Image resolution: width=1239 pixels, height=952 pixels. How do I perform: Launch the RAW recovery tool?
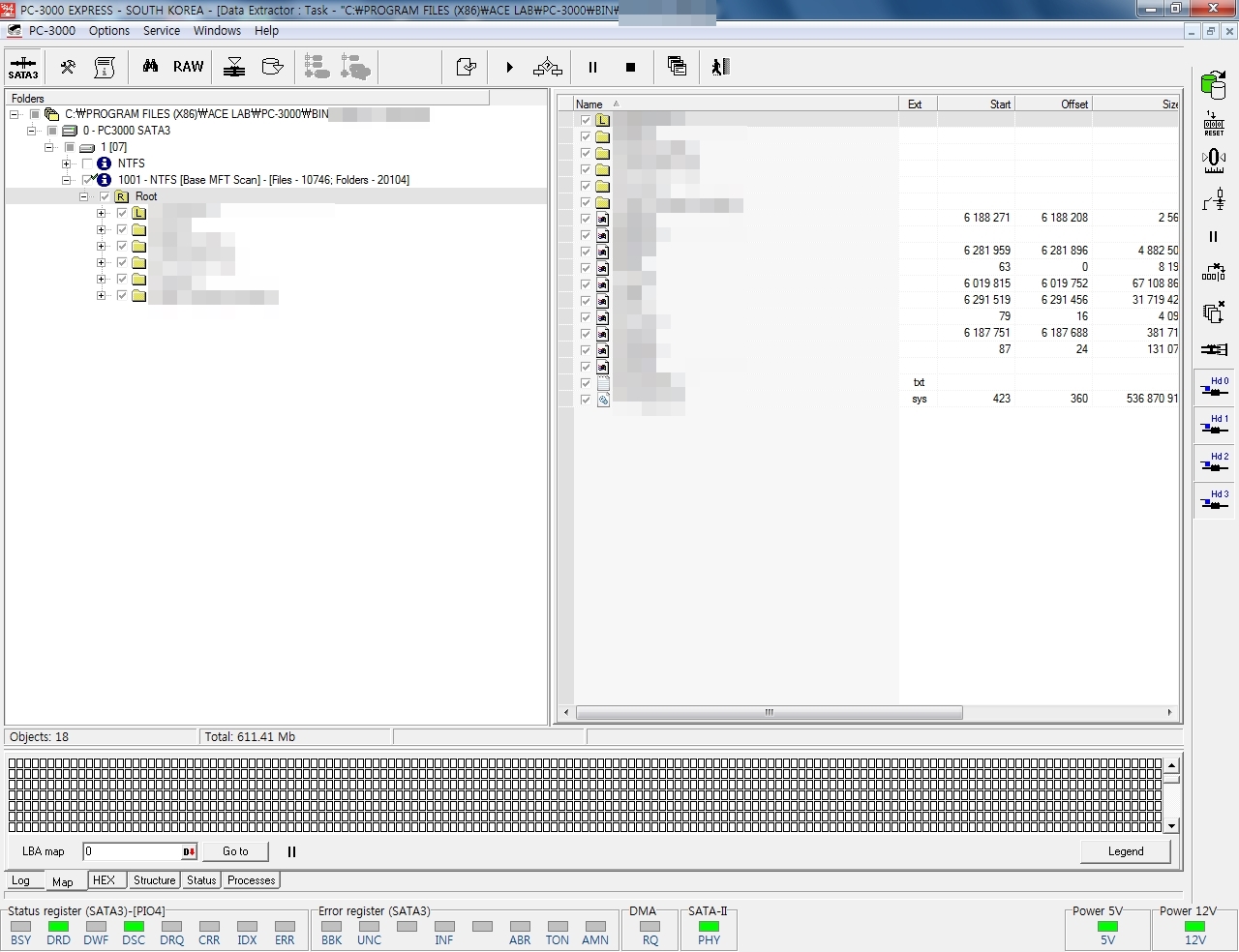pos(189,67)
